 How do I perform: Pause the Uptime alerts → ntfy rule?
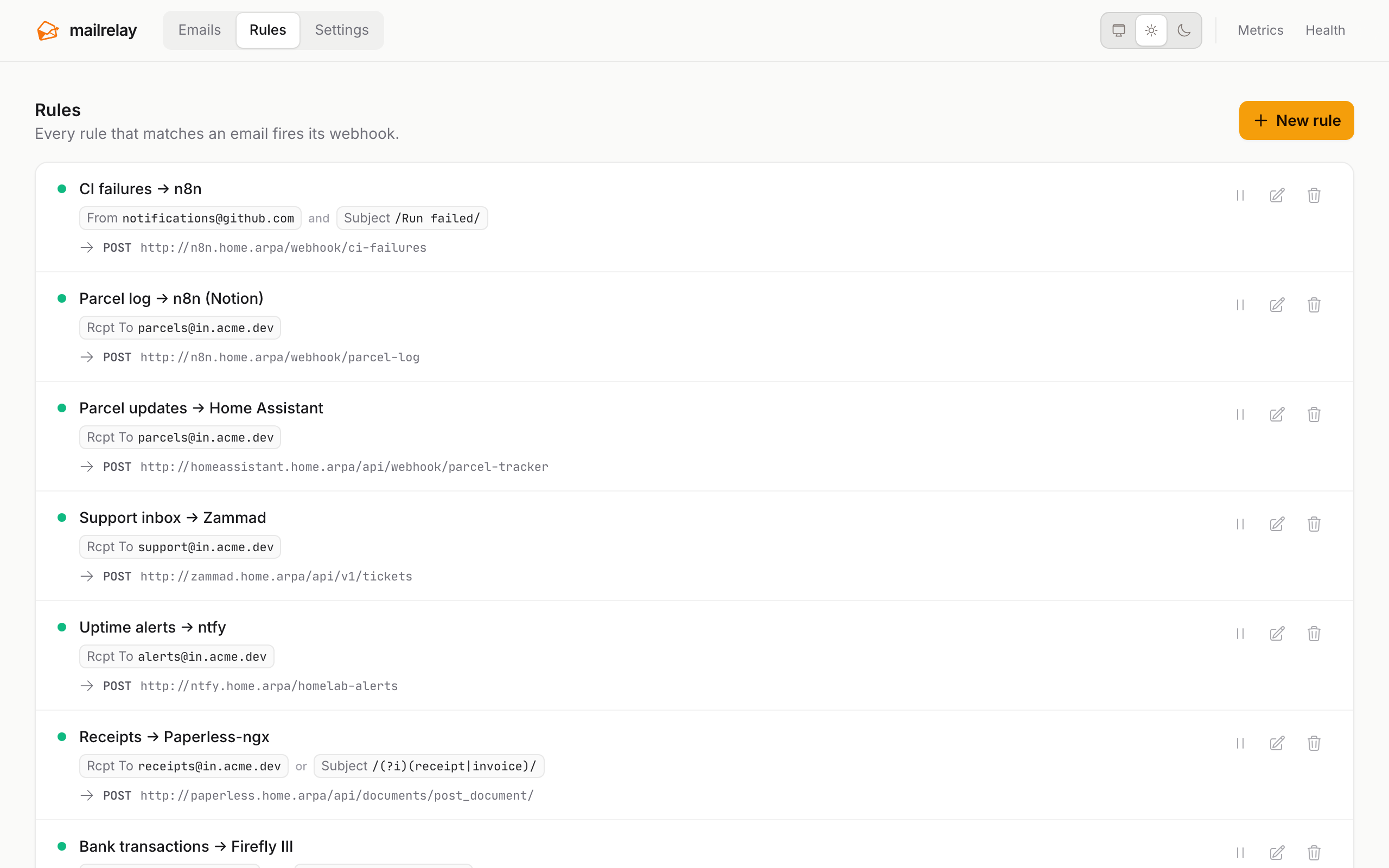pyautogui.click(x=1240, y=634)
